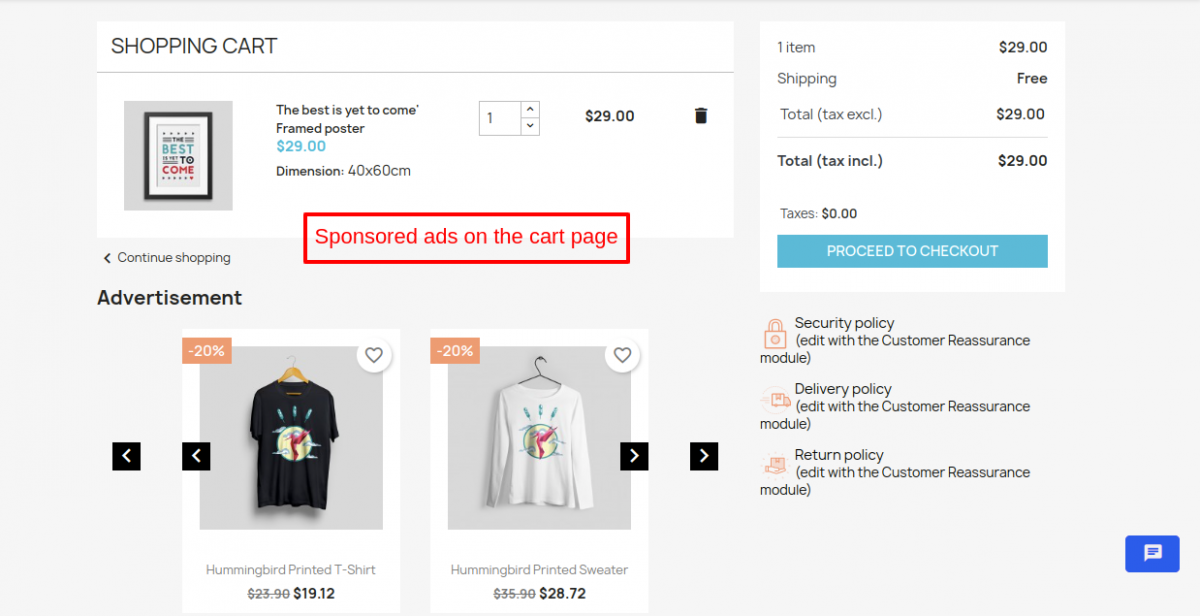The image size is (1200, 616).
Task: Open Hummingbird Printed Sweater product title
Action: pos(539,570)
